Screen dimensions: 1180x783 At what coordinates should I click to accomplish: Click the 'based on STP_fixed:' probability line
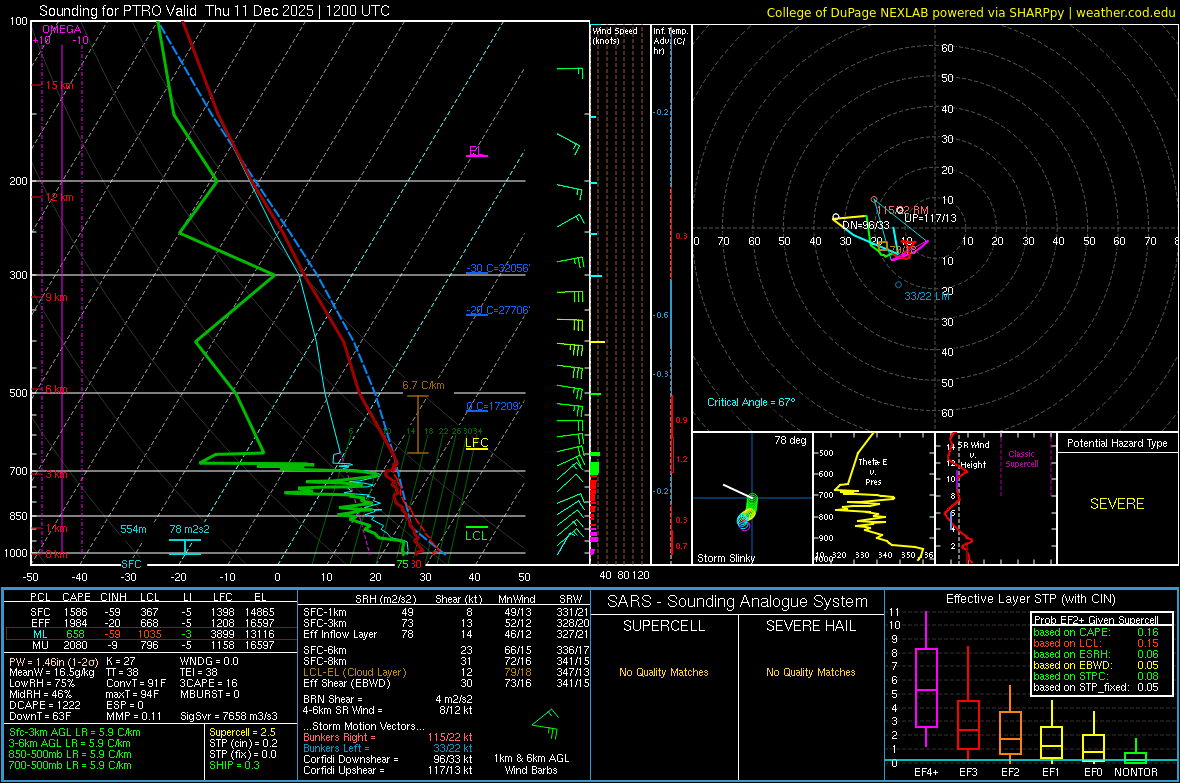tap(1096, 687)
